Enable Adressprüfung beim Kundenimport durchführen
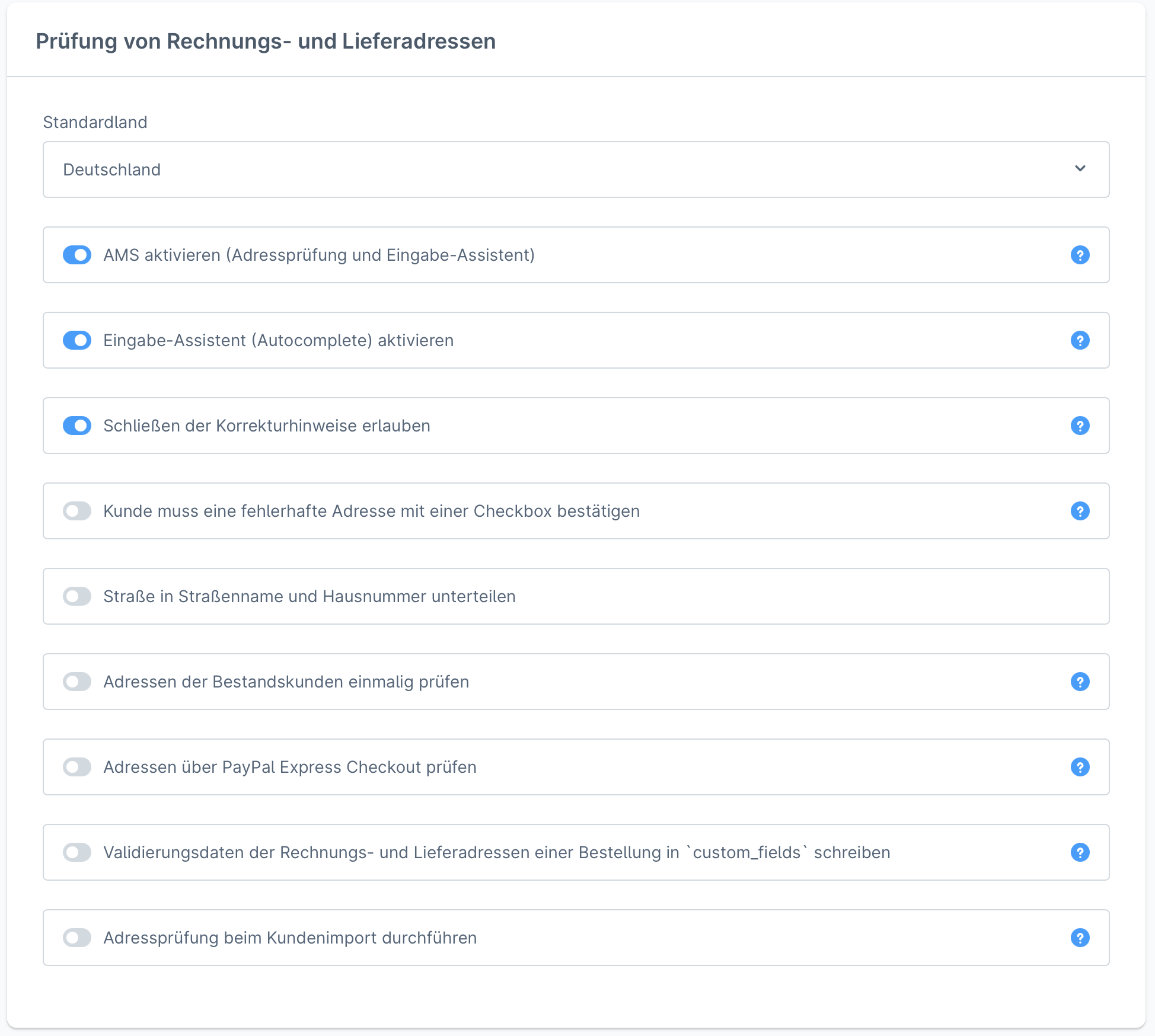This screenshot has height=1036, width=1155. [77, 938]
